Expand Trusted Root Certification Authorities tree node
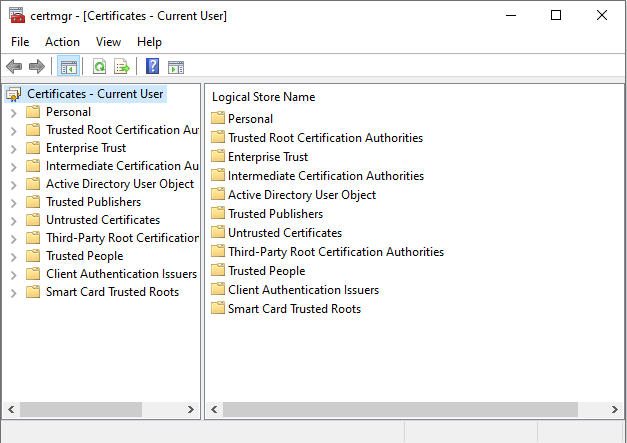The width and height of the screenshot is (627, 443). click(x=14, y=131)
